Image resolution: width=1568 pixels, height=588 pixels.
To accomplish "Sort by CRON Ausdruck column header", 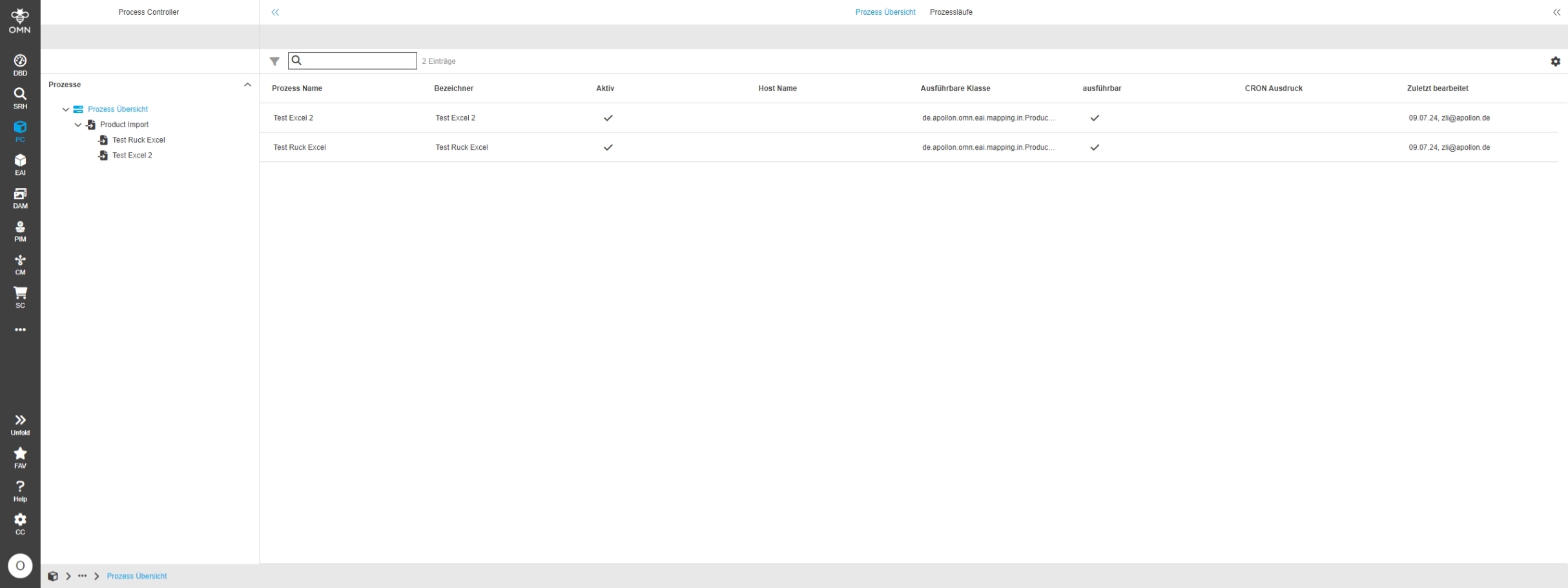I will point(1274,88).
